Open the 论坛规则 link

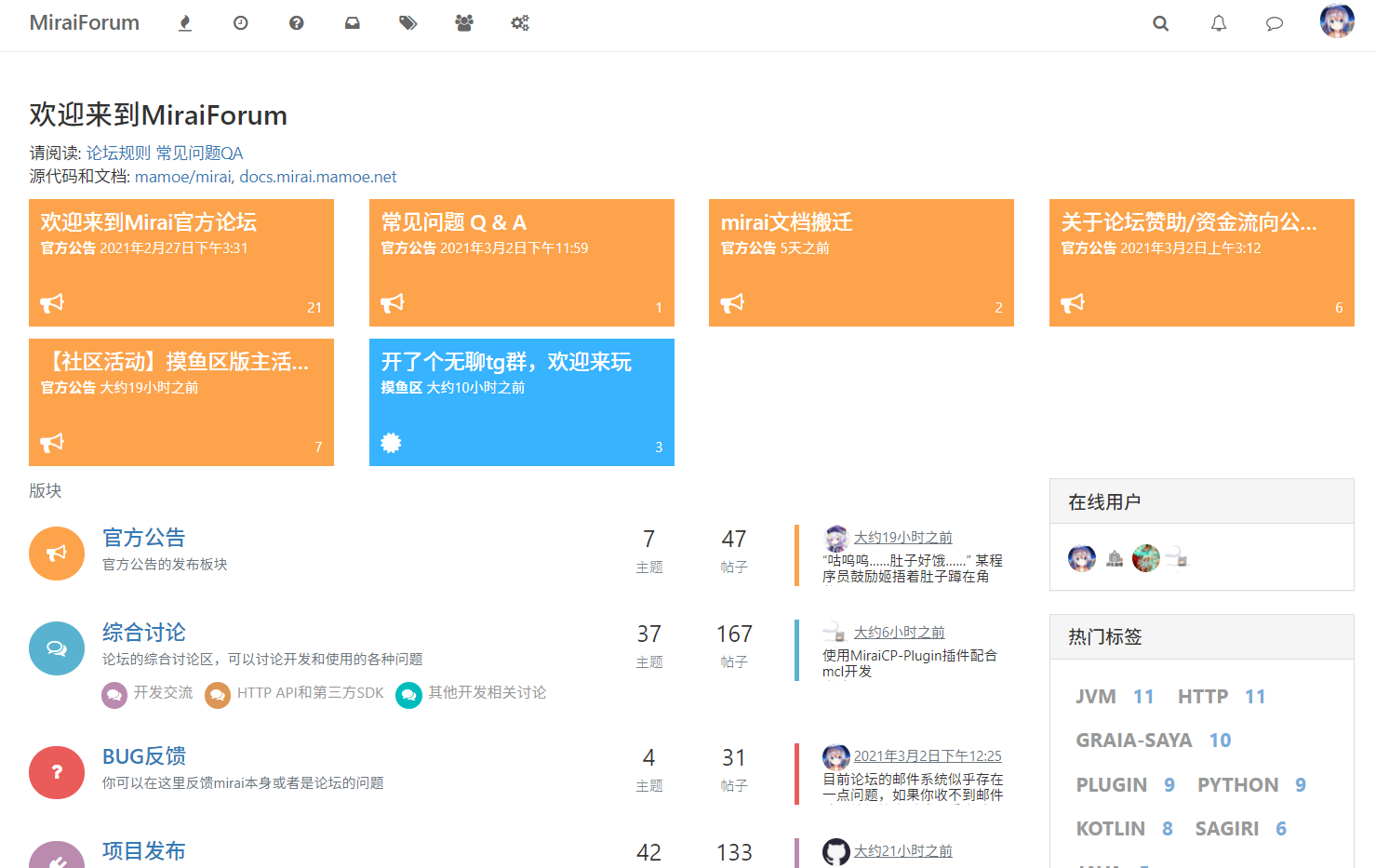tap(118, 153)
